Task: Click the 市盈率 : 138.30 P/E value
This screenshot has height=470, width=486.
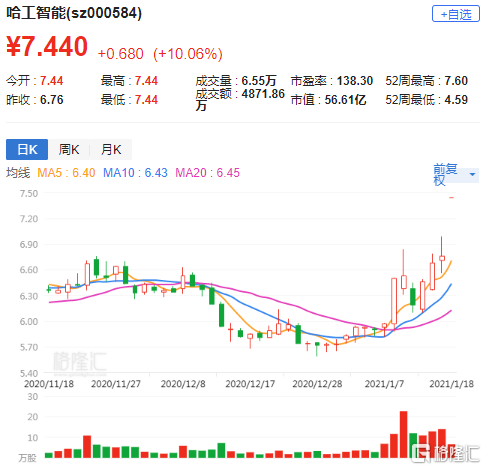Action: tap(332, 81)
